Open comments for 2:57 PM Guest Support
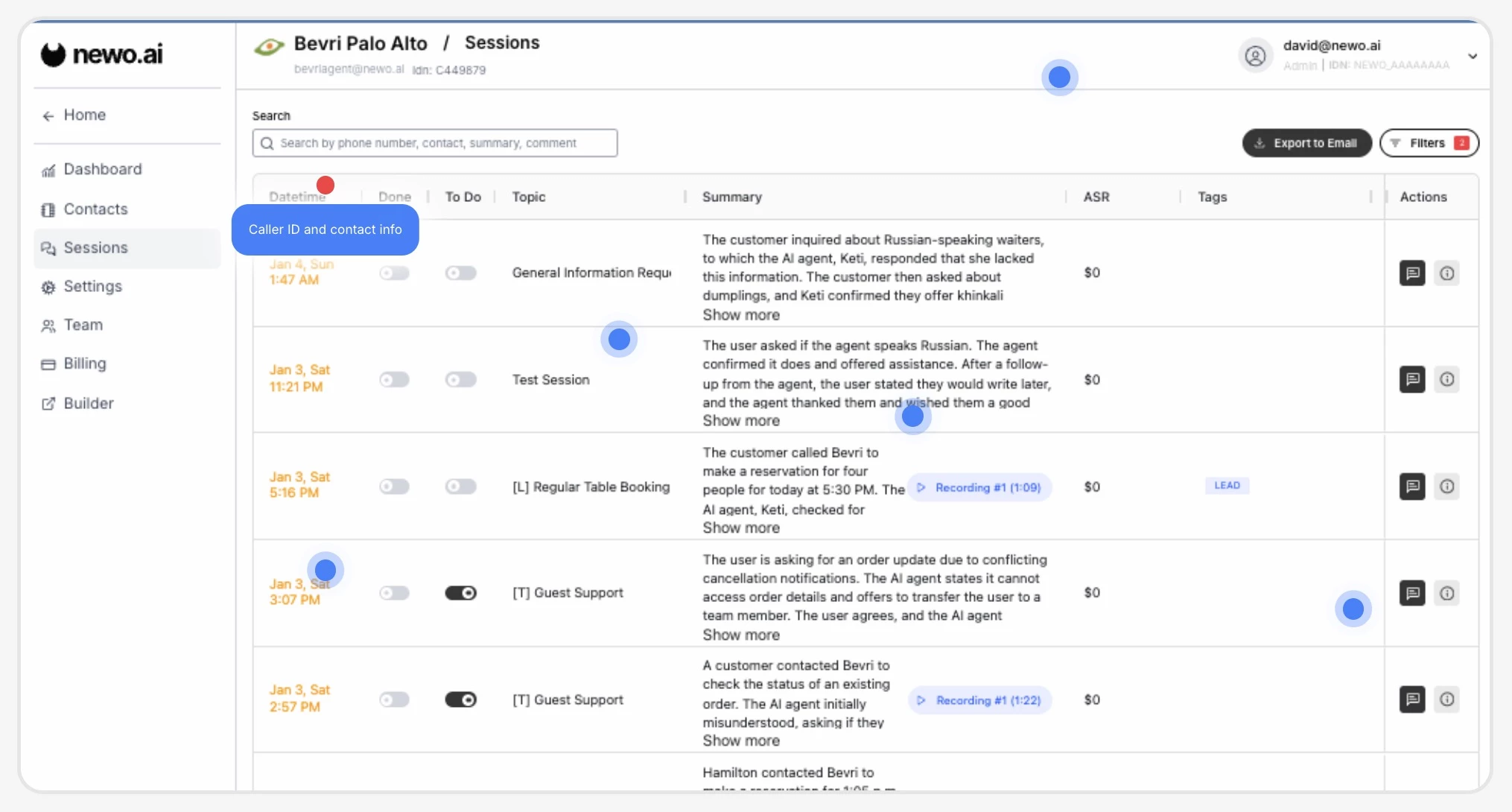The height and width of the screenshot is (812, 1512). coord(1412,700)
